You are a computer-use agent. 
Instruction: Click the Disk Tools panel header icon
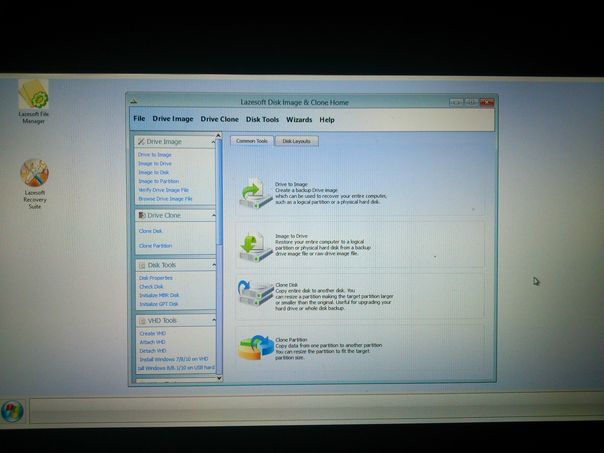click(x=142, y=265)
